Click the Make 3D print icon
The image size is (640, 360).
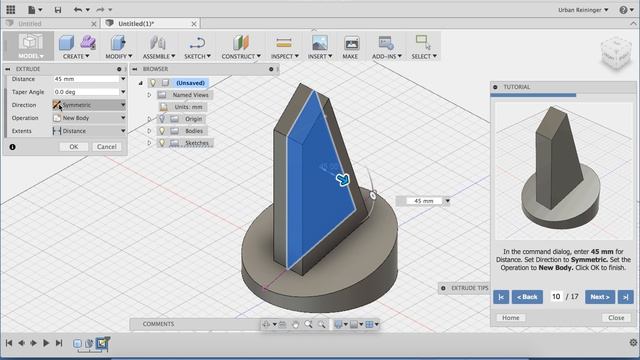(351, 42)
